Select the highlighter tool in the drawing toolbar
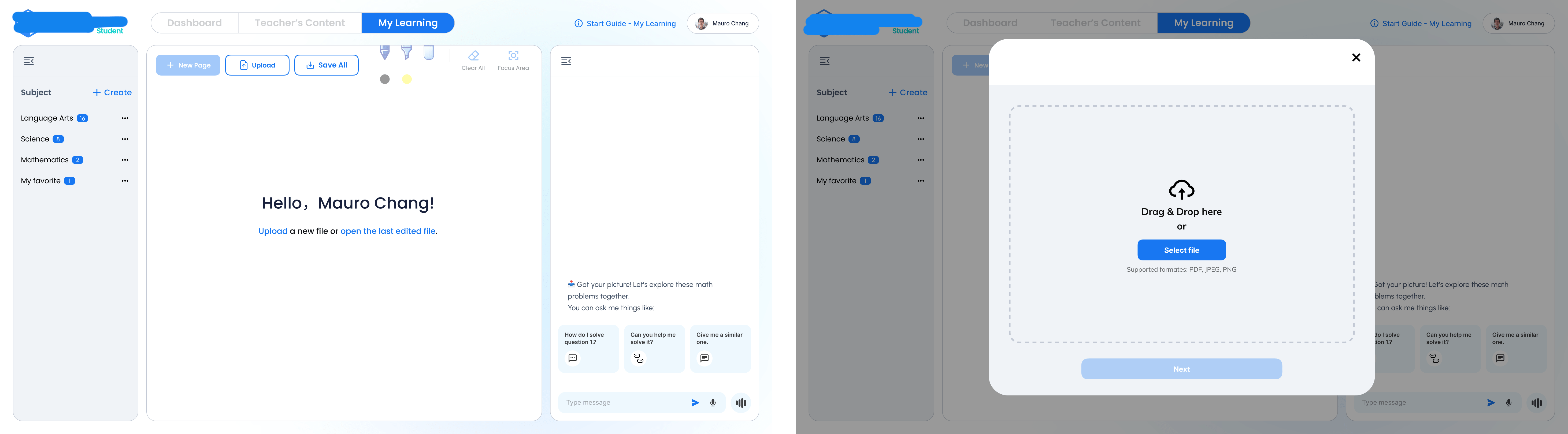The image size is (1568, 434). (x=407, y=52)
